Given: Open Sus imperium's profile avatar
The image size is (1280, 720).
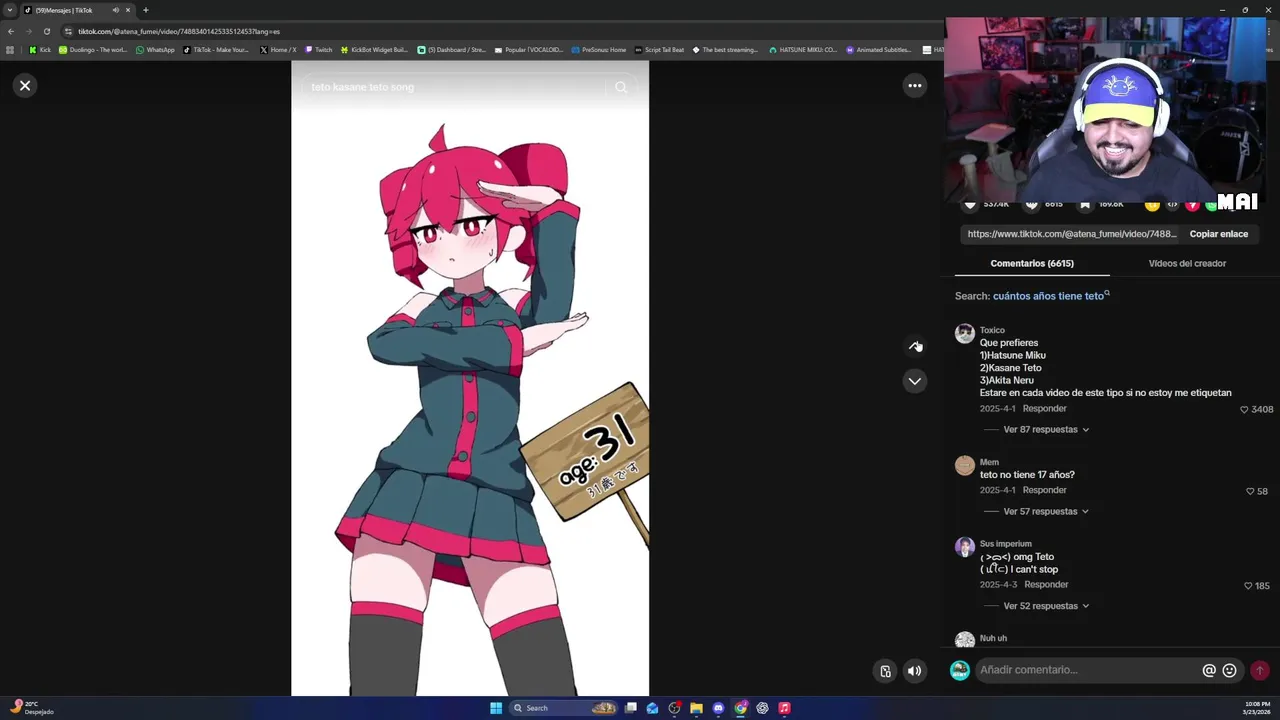Looking at the screenshot, I should (x=964, y=547).
